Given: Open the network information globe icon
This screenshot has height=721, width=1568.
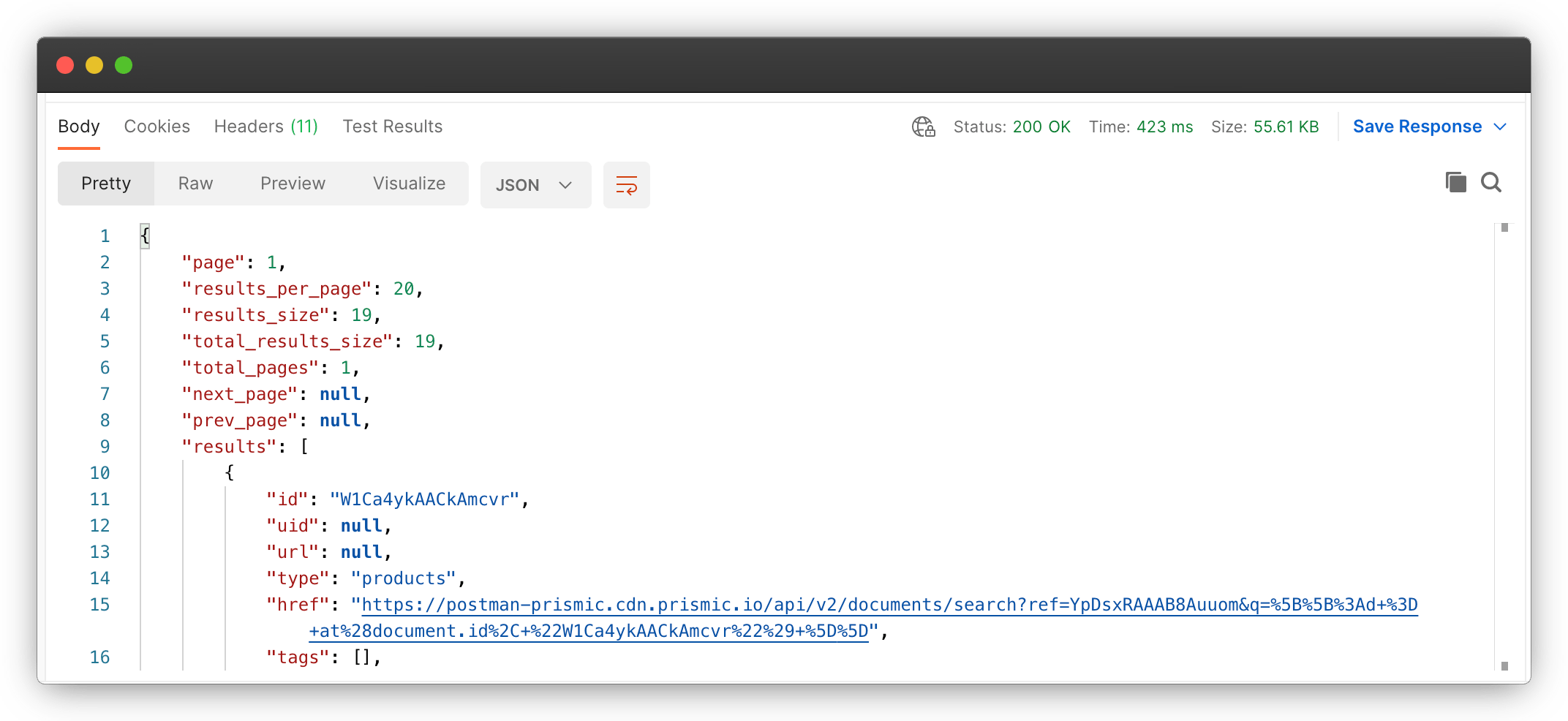Looking at the screenshot, I should pos(923,127).
